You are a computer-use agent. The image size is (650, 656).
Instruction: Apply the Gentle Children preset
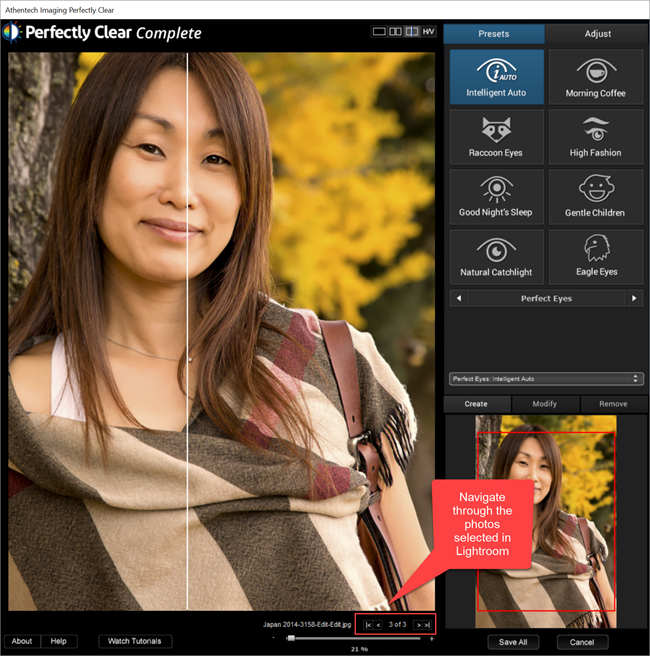tap(596, 197)
